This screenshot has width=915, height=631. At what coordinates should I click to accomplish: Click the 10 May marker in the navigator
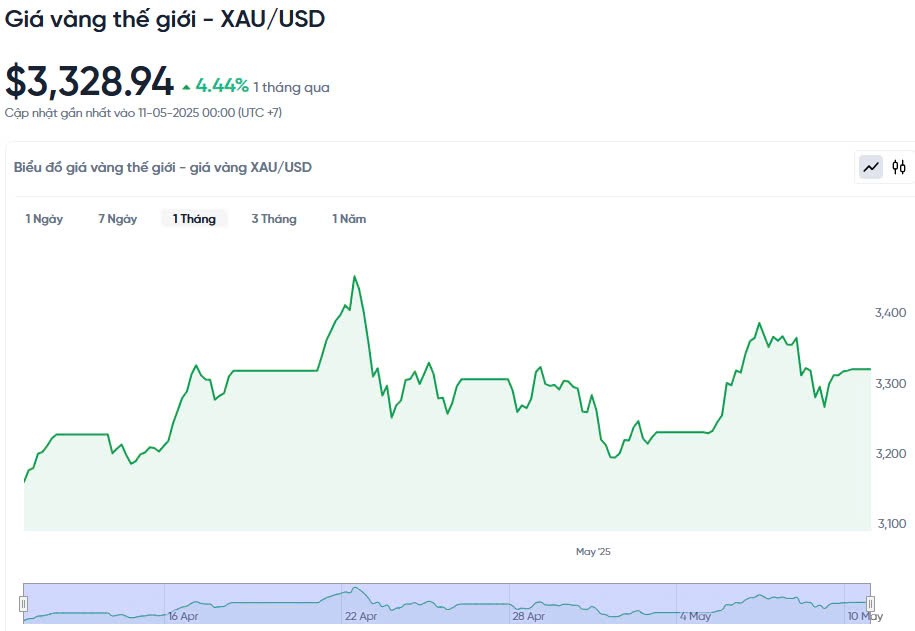coord(864,616)
